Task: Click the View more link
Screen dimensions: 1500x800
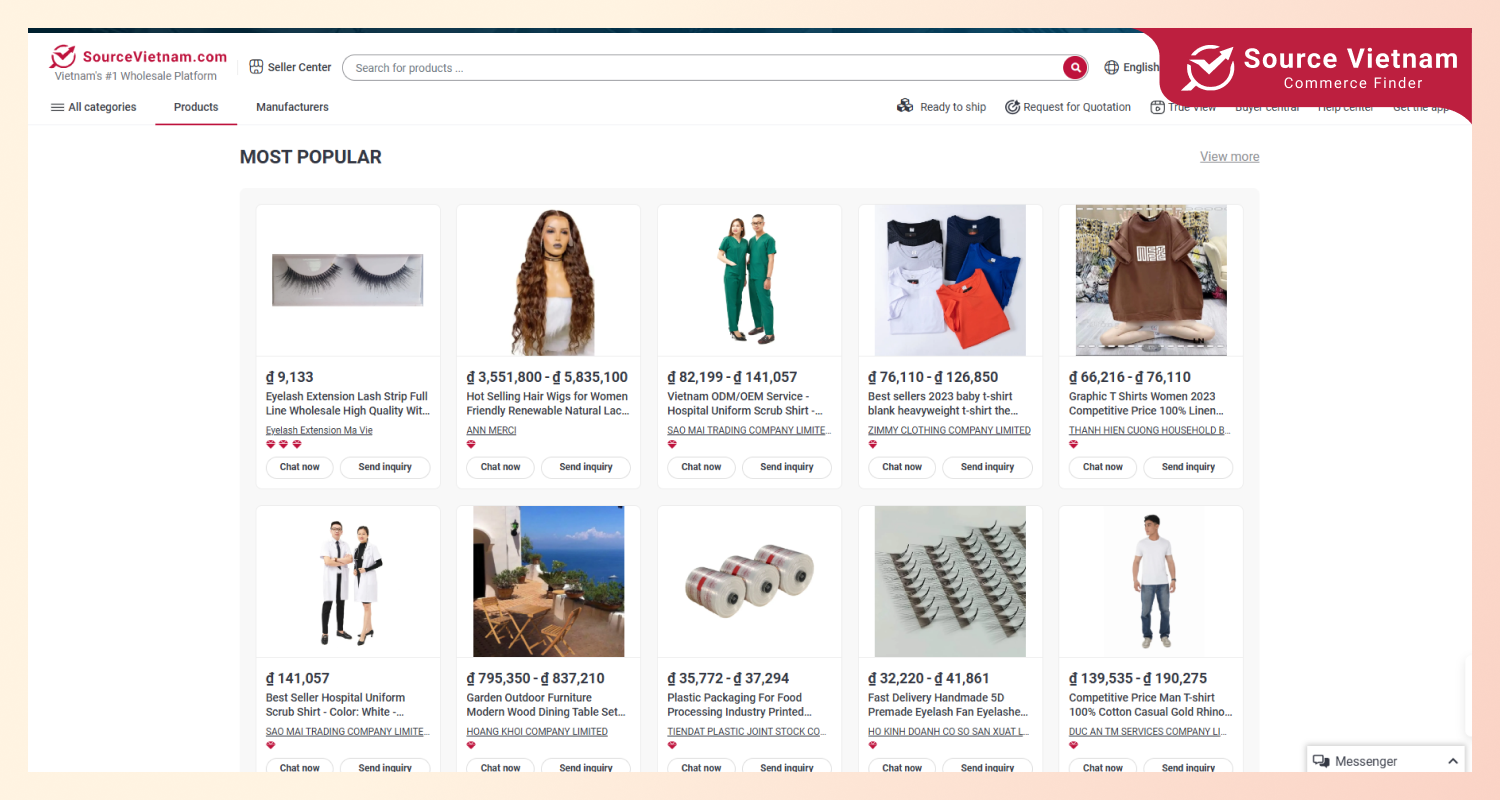Action: tap(1229, 156)
